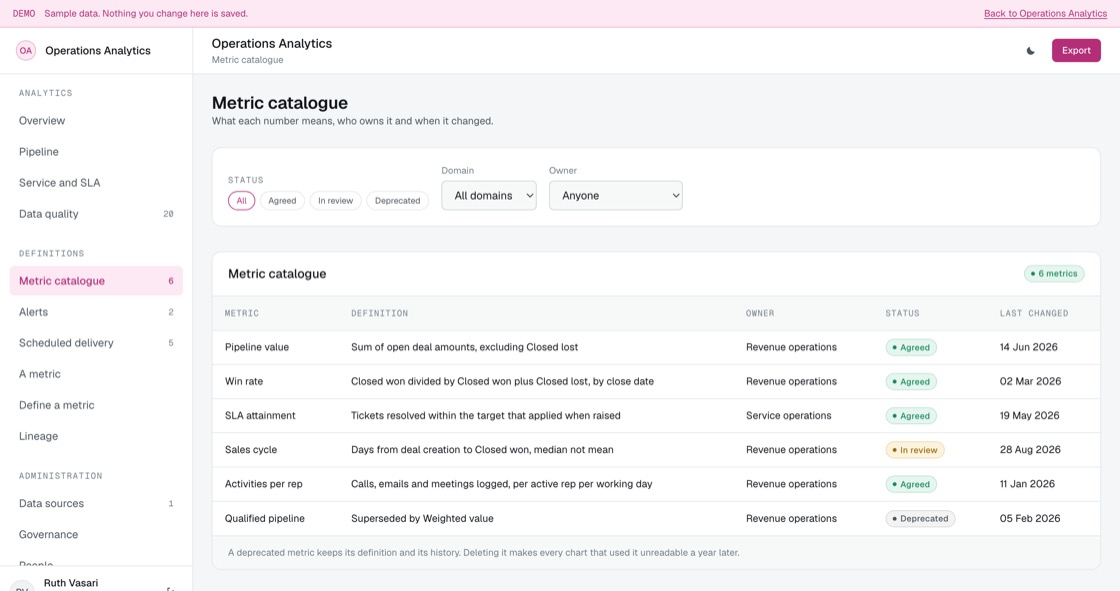Screen dimensions: 1120x591
Task: Click the Days from deal creation definition
Action: click(482, 450)
